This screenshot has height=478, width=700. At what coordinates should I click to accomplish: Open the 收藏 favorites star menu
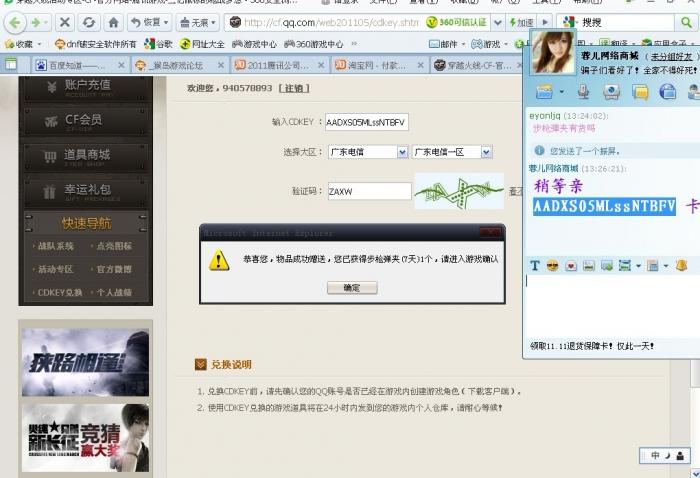(x=22, y=44)
